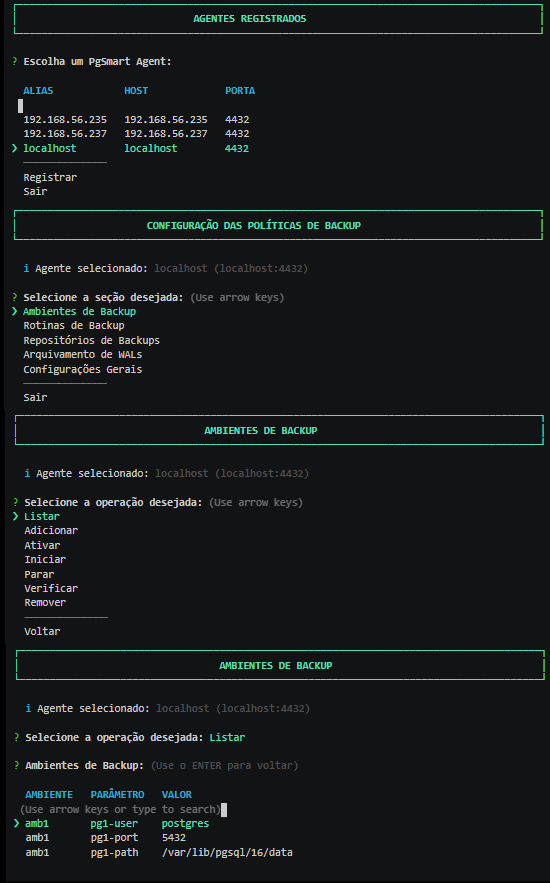Click the CONFIGURAÇÃO DAS POLÍTICAS DE BACKUP title
Viewport: 550px width, 883px height.
pyautogui.click(x=253, y=225)
